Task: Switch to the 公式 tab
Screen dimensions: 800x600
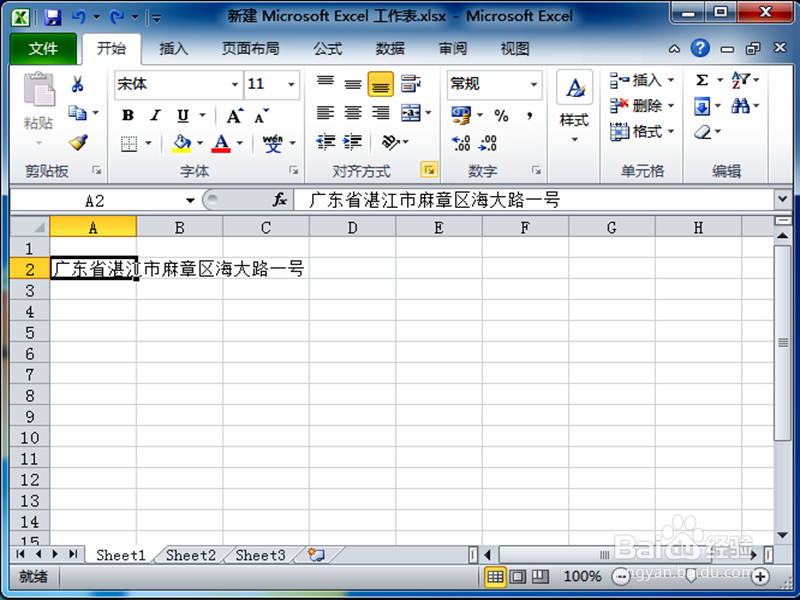Action: tap(328, 48)
